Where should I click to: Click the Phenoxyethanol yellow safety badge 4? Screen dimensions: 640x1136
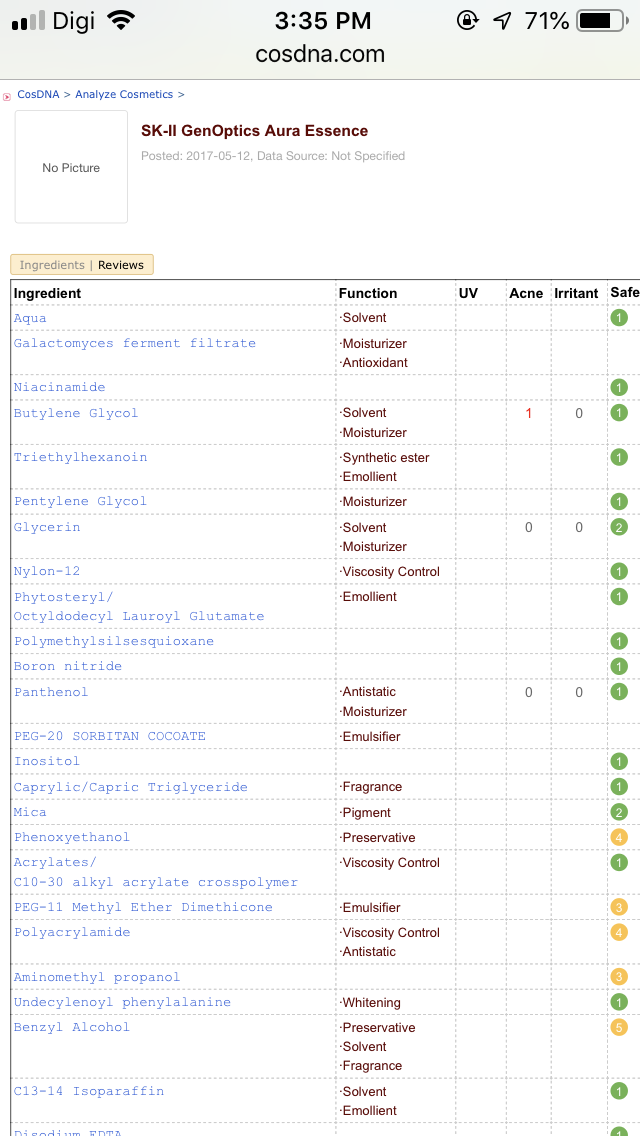pos(619,838)
